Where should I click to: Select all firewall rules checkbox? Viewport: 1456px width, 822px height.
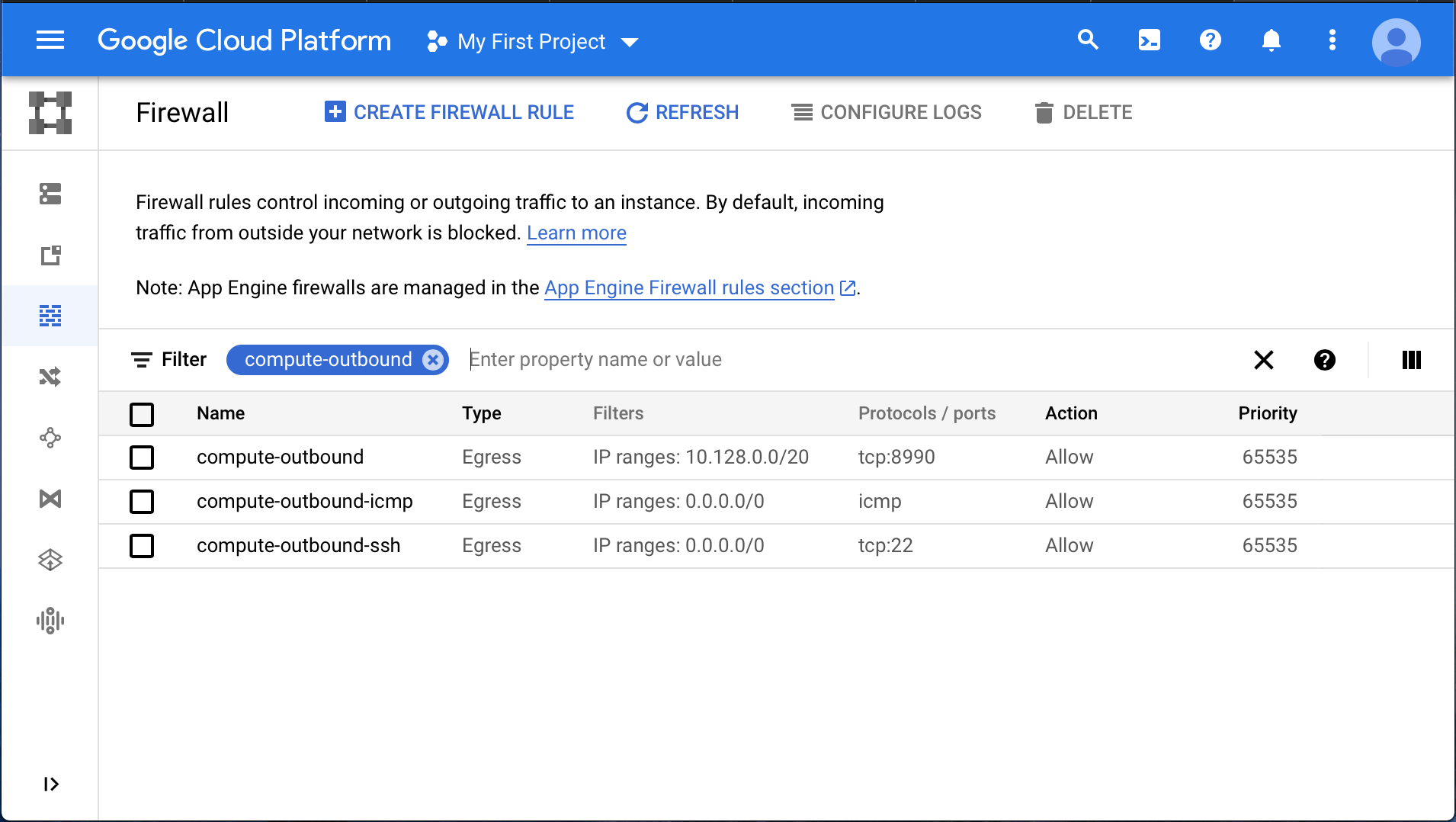point(142,414)
